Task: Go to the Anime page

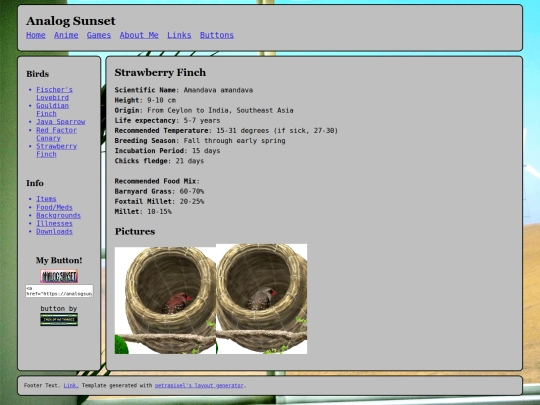Action: click(x=66, y=35)
